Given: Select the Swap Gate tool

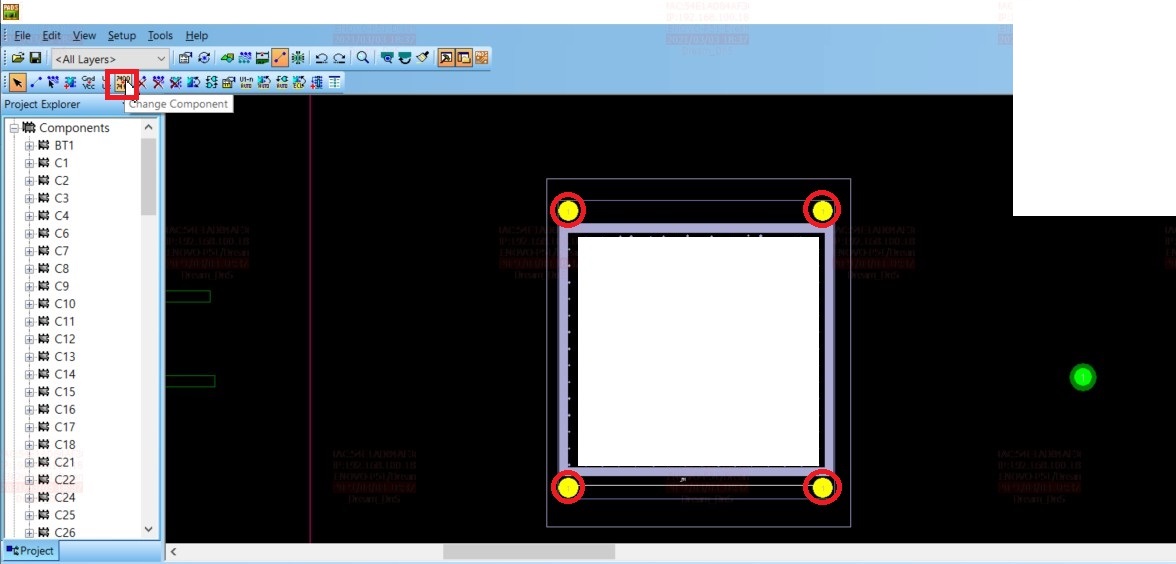Looking at the screenshot, I should point(211,82).
